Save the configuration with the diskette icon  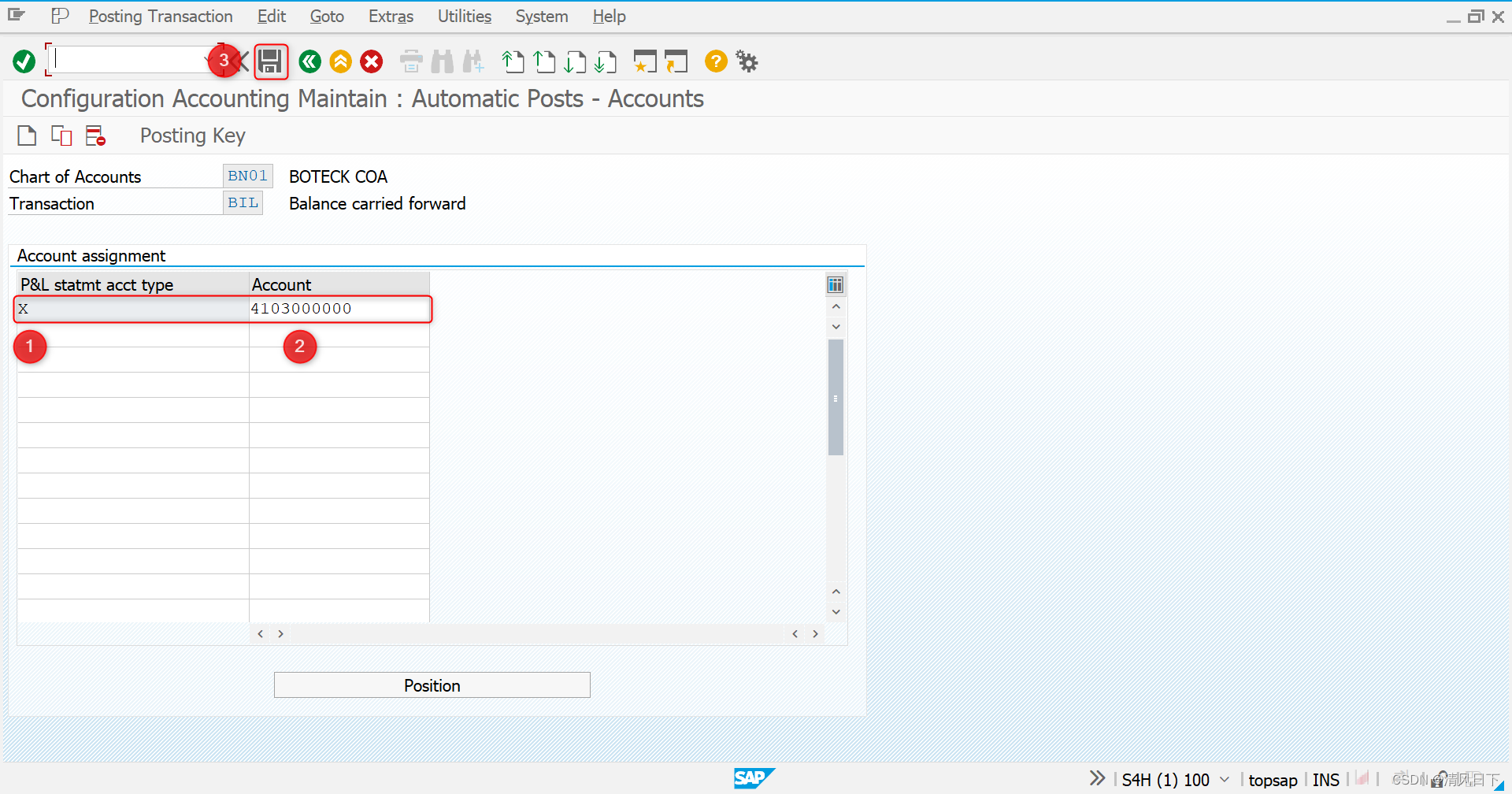[x=271, y=61]
